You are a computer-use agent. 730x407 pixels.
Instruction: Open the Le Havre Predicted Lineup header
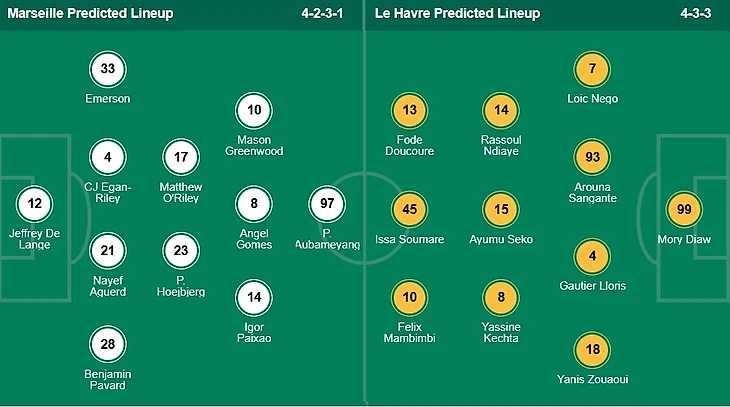coord(457,14)
